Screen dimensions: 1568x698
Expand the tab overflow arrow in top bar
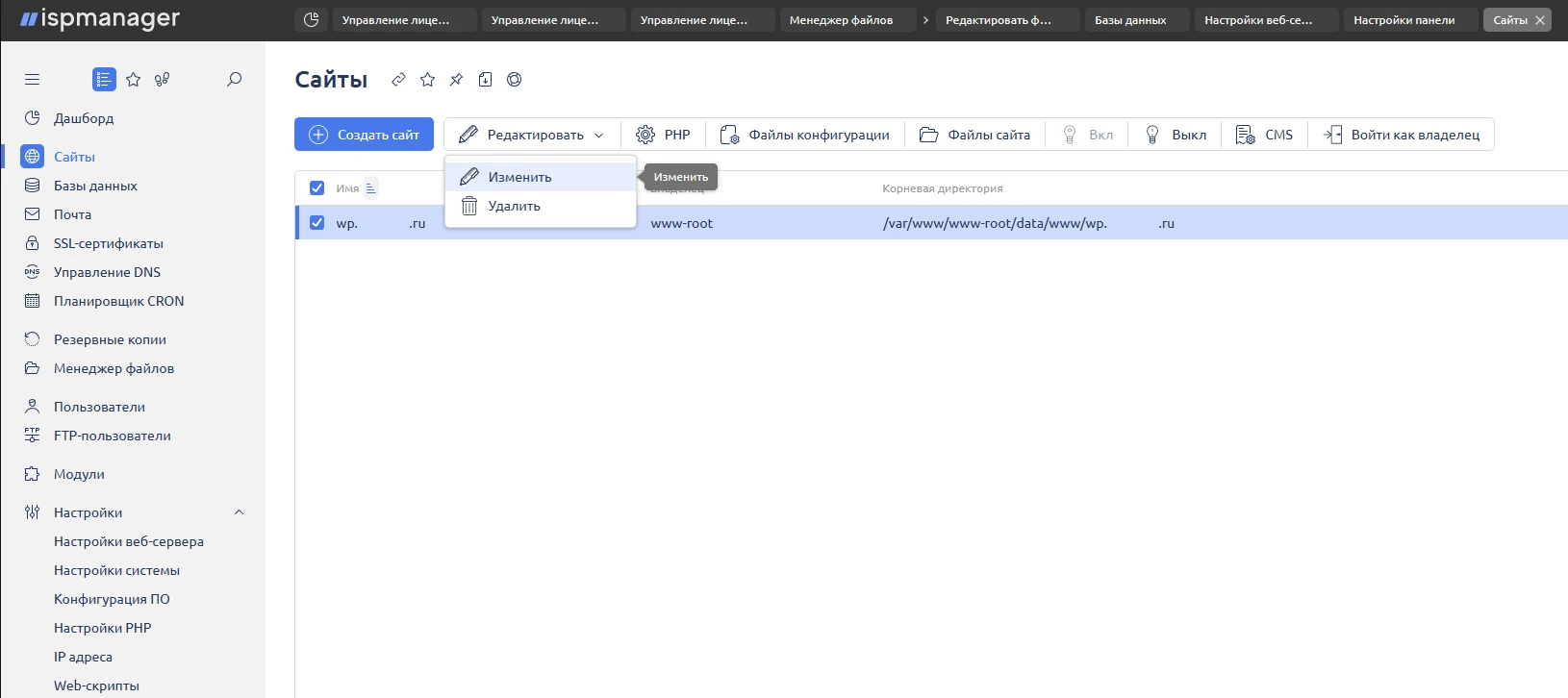point(925,20)
